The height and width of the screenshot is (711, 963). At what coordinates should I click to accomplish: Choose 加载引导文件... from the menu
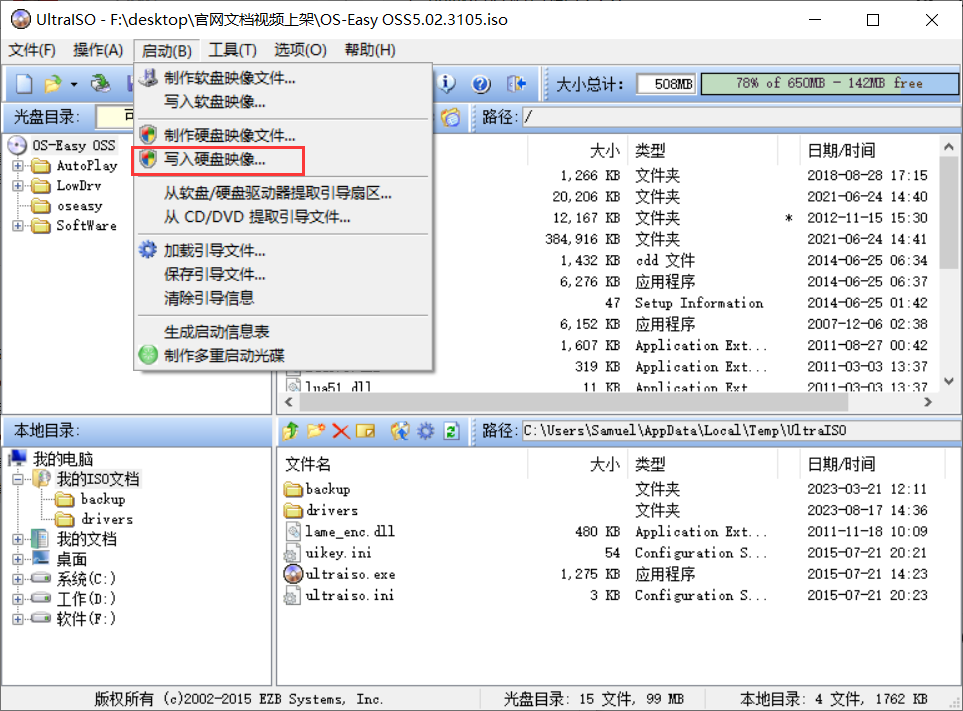coord(215,251)
